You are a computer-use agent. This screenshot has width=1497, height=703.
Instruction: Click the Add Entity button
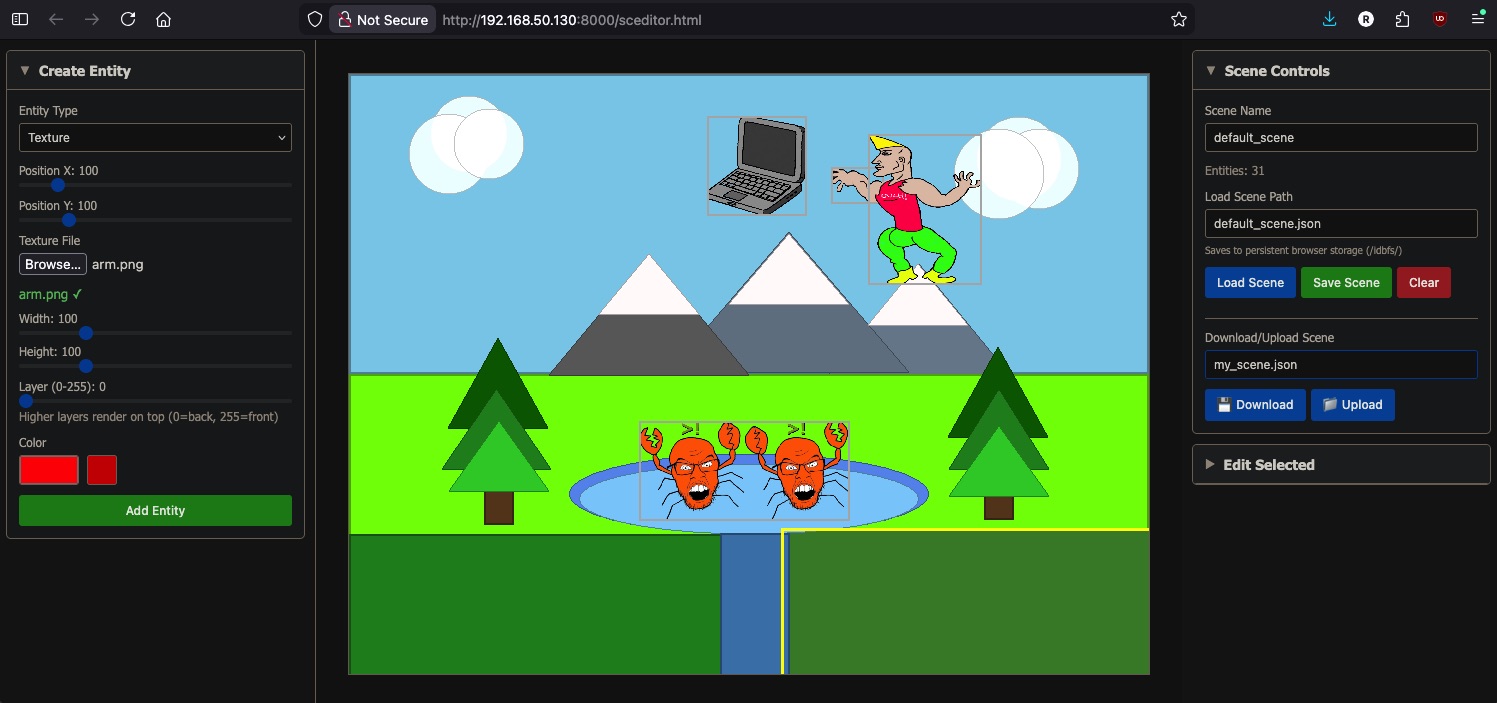tap(155, 511)
